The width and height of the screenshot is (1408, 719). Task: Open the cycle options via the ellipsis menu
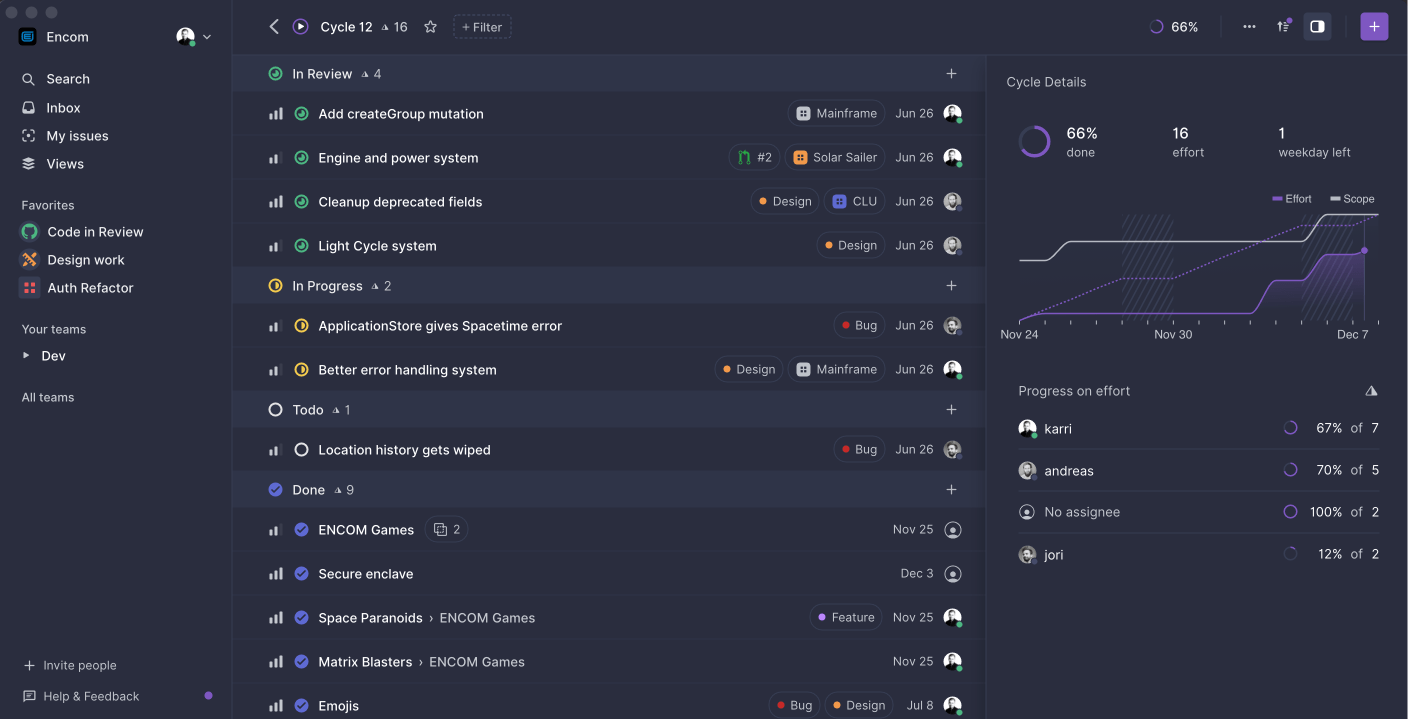point(1248,26)
